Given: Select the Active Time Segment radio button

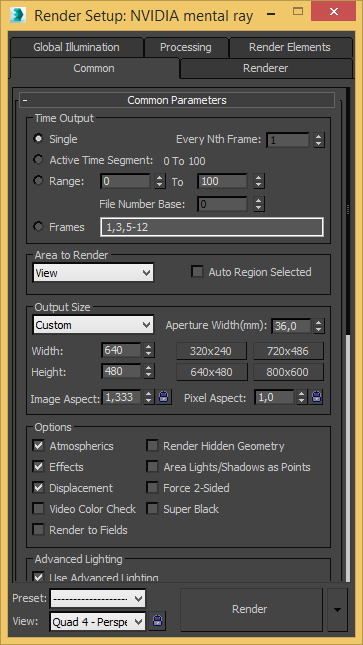Looking at the screenshot, I should (38, 160).
